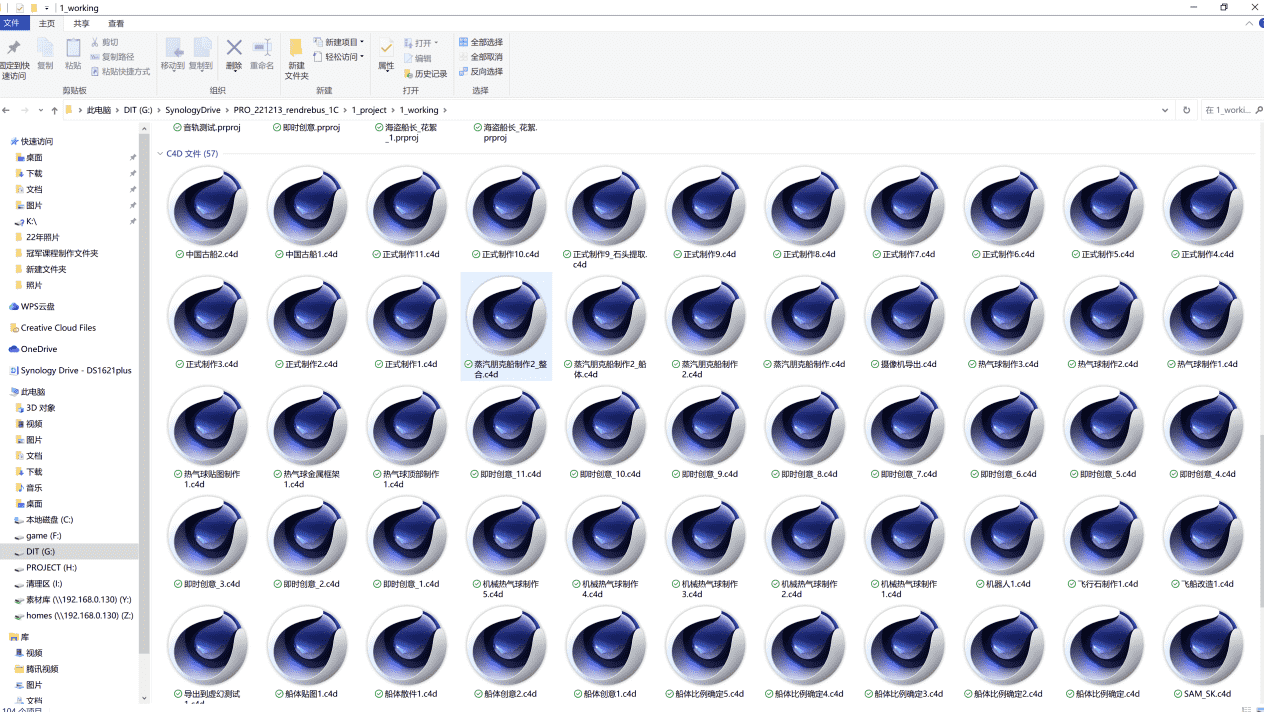Image resolution: width=1264 pixels, height=712 pixels.
Task: Select the 摄像机导出.c4d file icon
Action: 905,315
